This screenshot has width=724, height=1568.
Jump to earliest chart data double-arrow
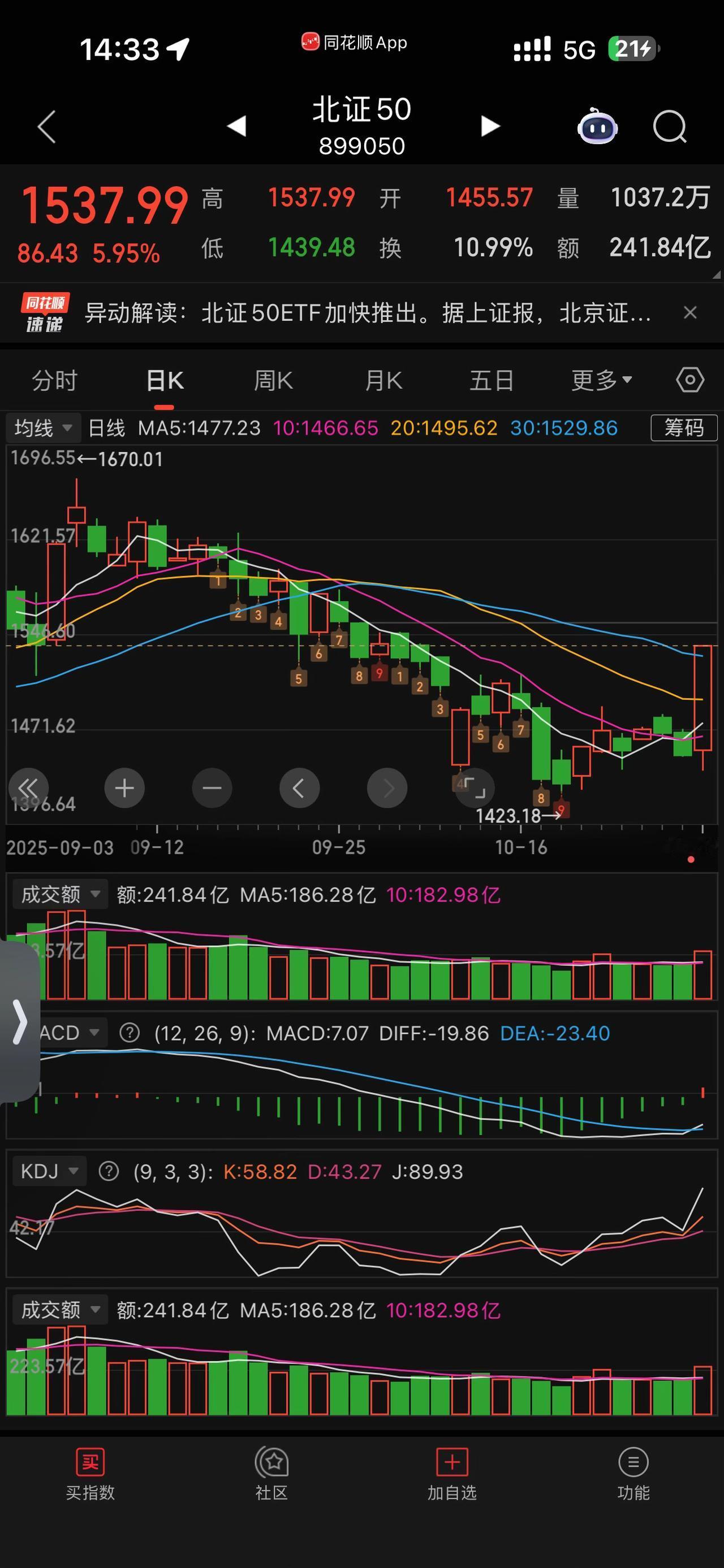click(x=28, y=787)
